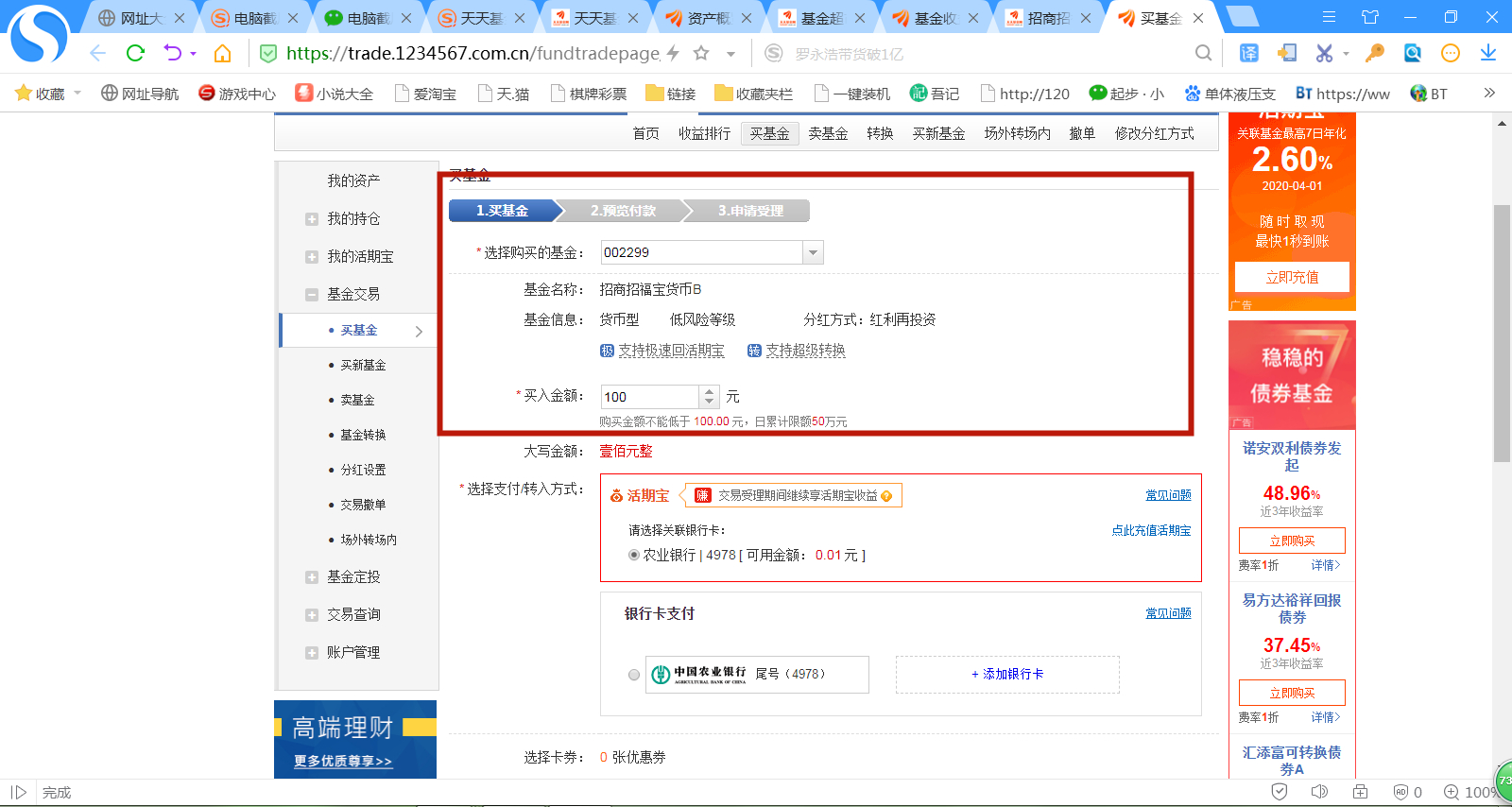Open the home page icon

(x=222, y=53)
